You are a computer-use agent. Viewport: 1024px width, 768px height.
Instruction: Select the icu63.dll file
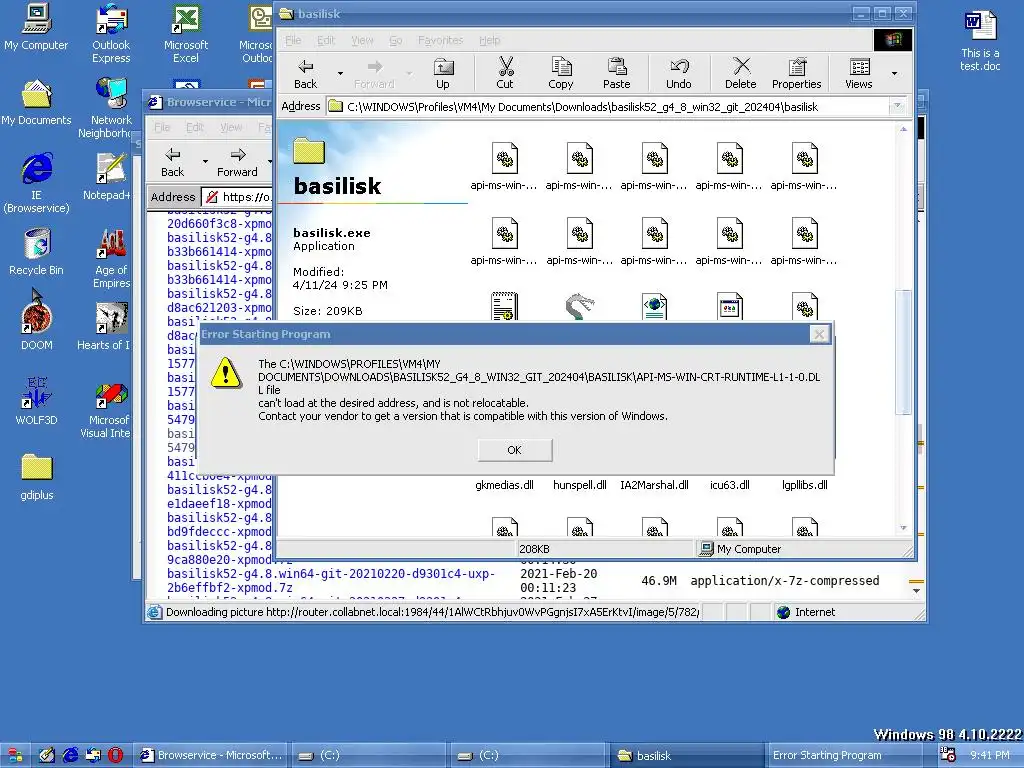729,485
